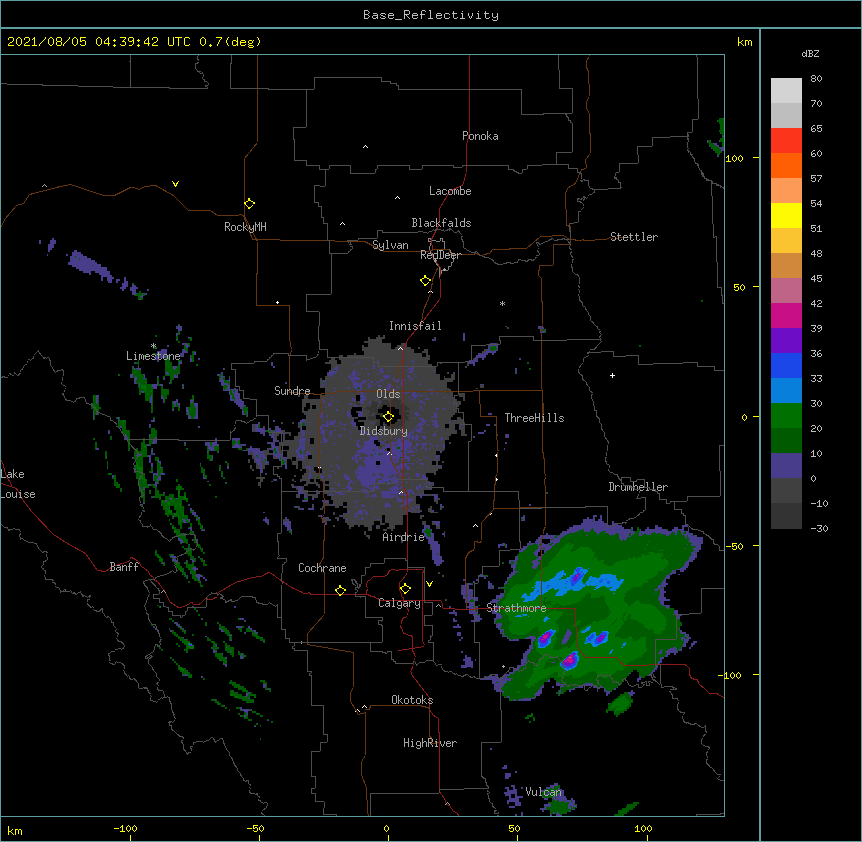Click the 70 dBZ light gray swatch
The image size is (862, 842).
786,91
